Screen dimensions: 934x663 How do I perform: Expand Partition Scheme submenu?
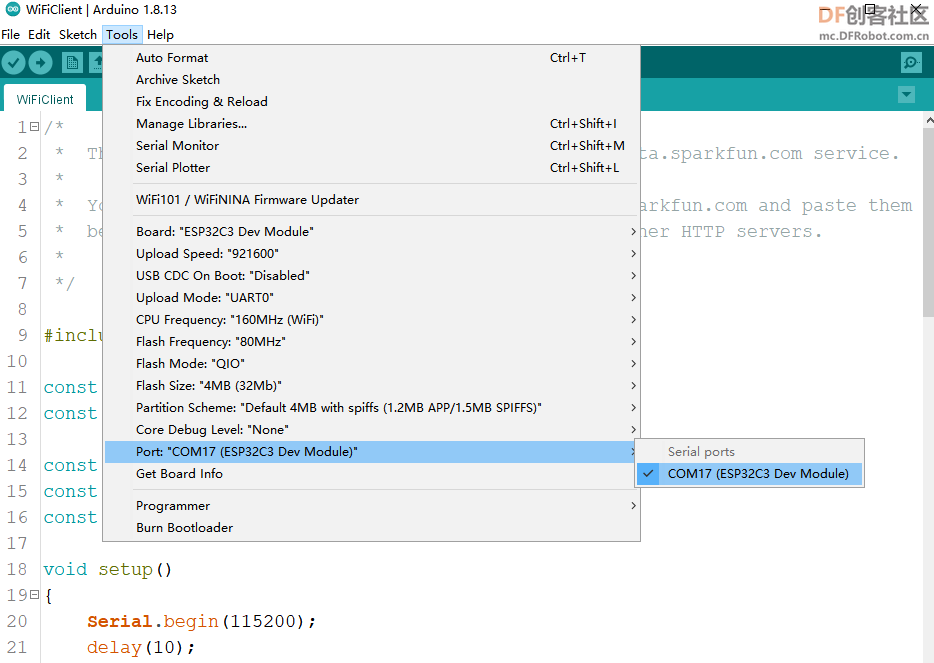pos(371,408)
